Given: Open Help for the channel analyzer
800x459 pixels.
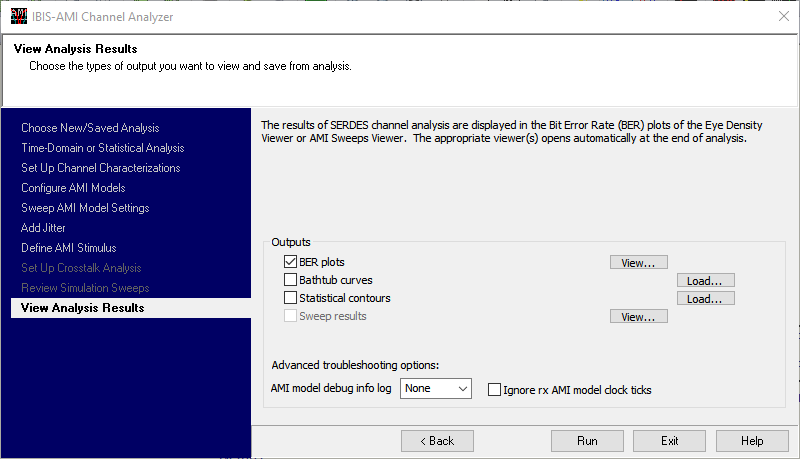Looking at the screenshot, I should [752, 441].
